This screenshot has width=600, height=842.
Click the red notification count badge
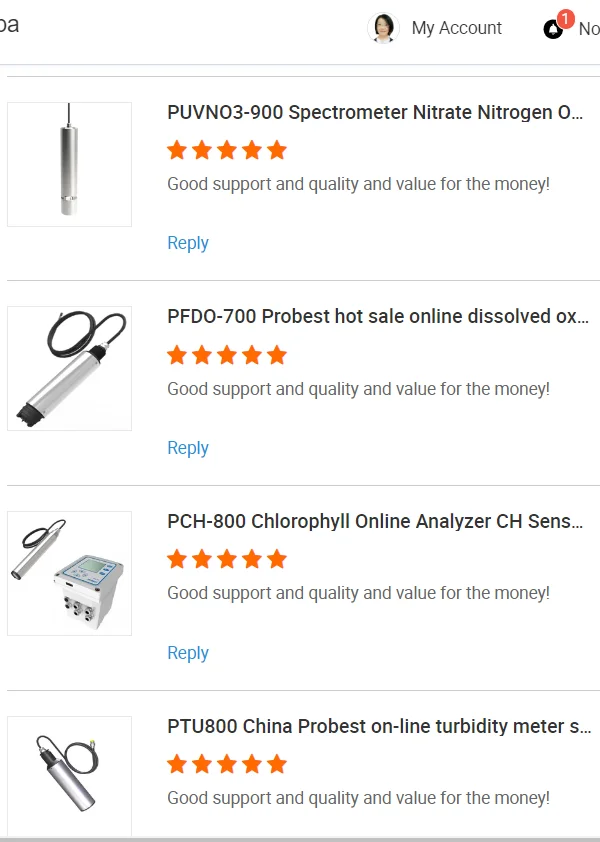pyautogui.click(x=565, y=19)
